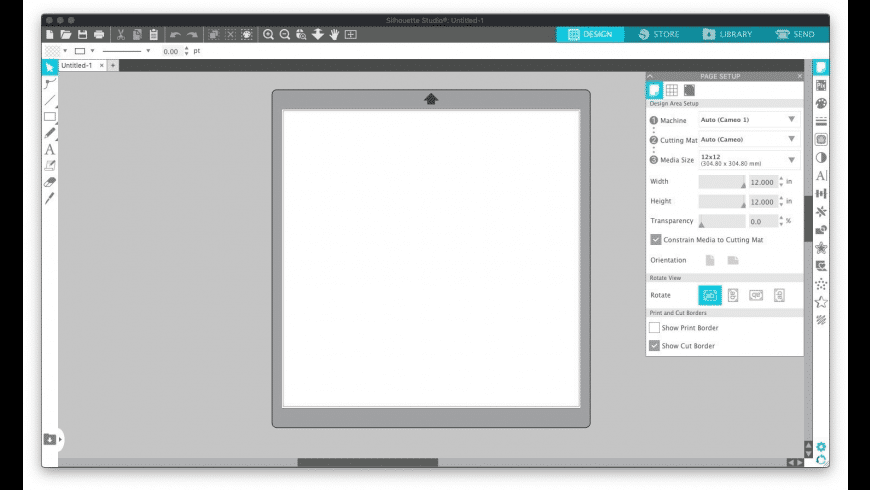Open the PixScan panel icon

click(x=821, y=85)
